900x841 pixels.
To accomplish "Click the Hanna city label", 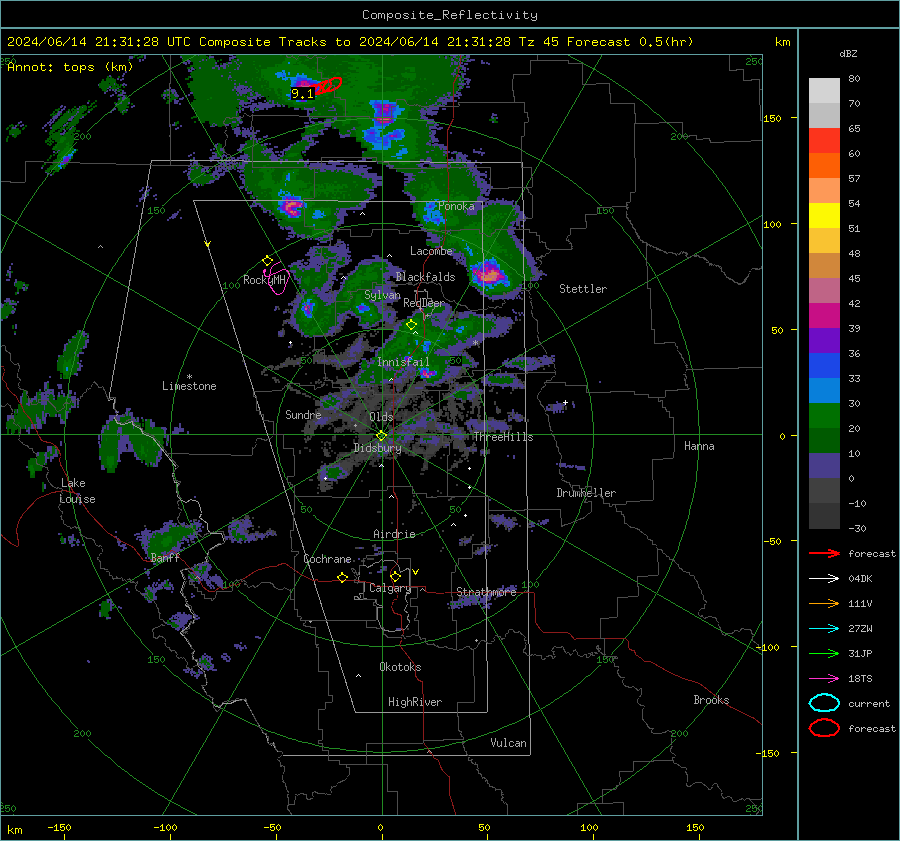I will coord(699,446).
